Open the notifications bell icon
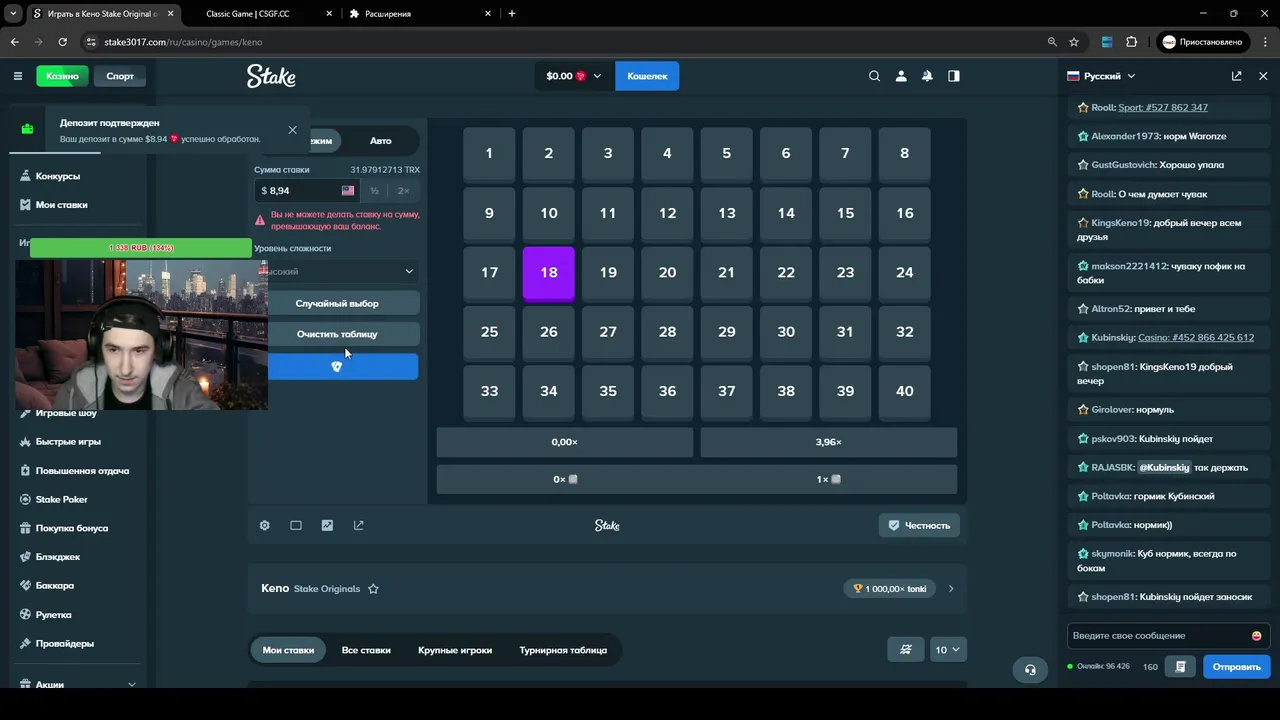The image size is (1280, 720). coord(927,76)
